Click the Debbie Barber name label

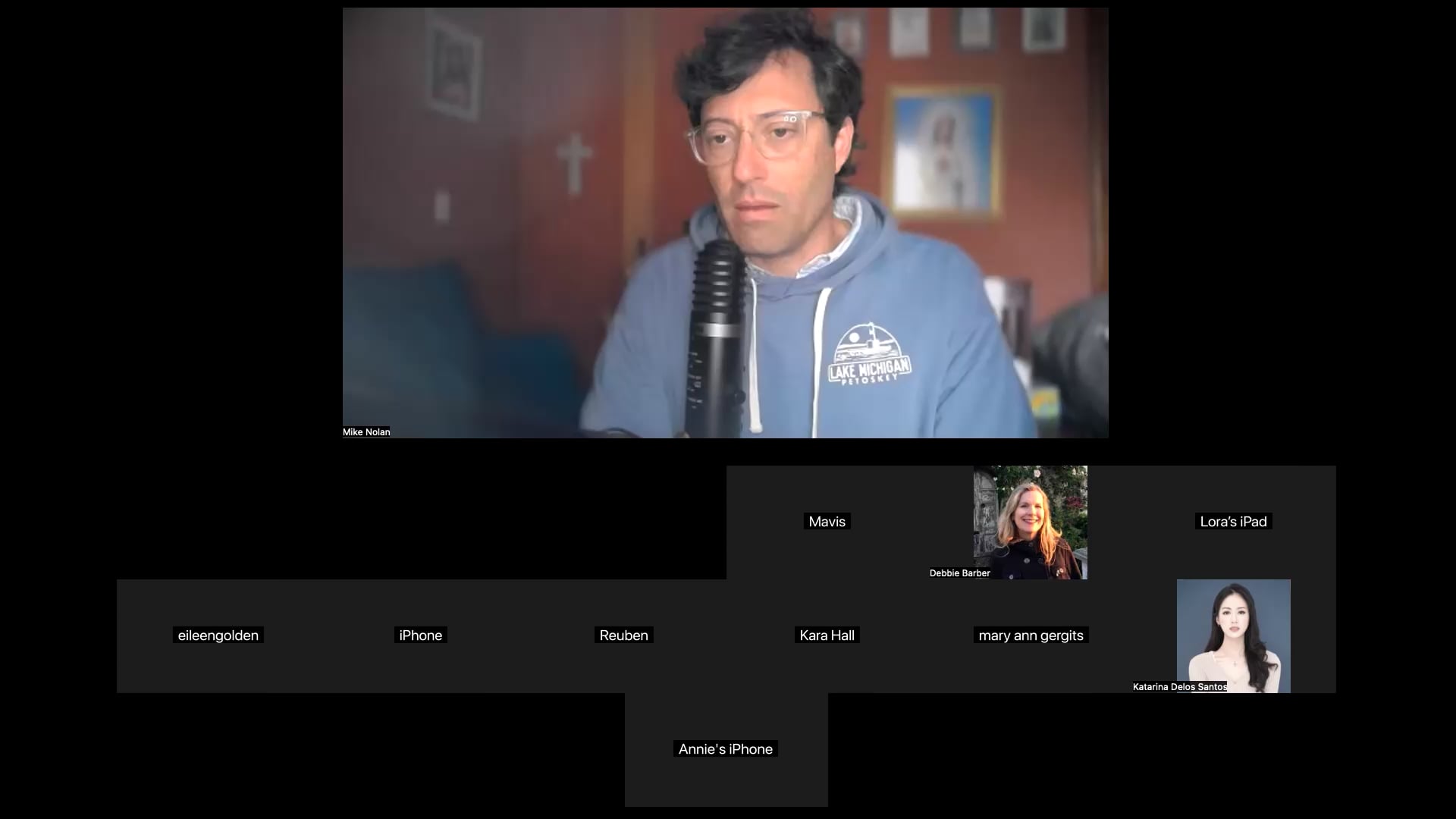(959, 573)
